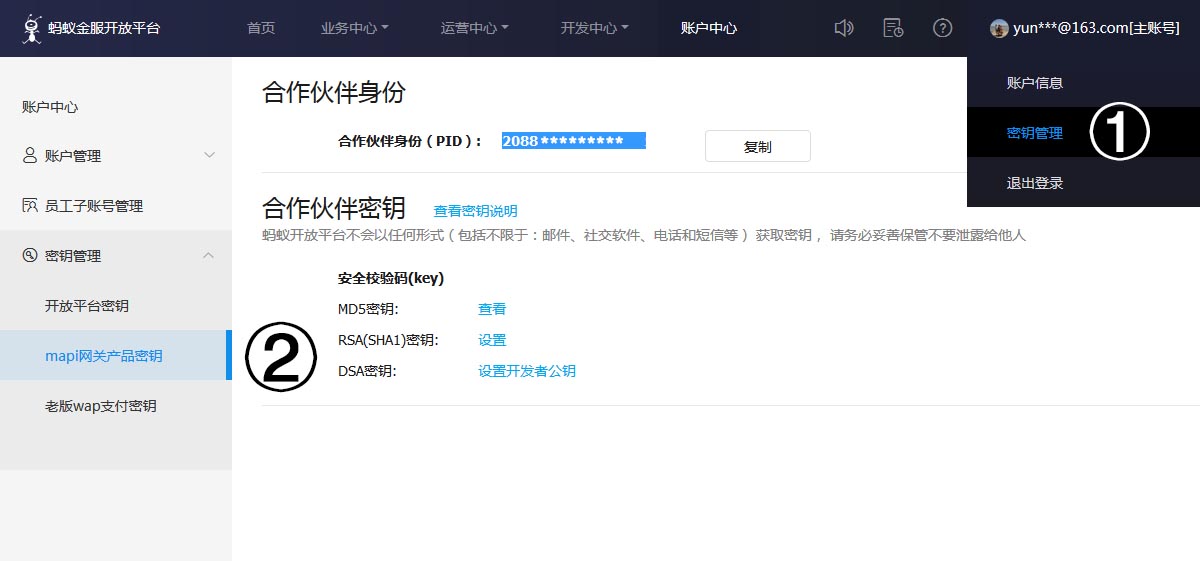Select the highlighted PID 2088 field
The image size is (1200, 561).
[x=573, y=141]
